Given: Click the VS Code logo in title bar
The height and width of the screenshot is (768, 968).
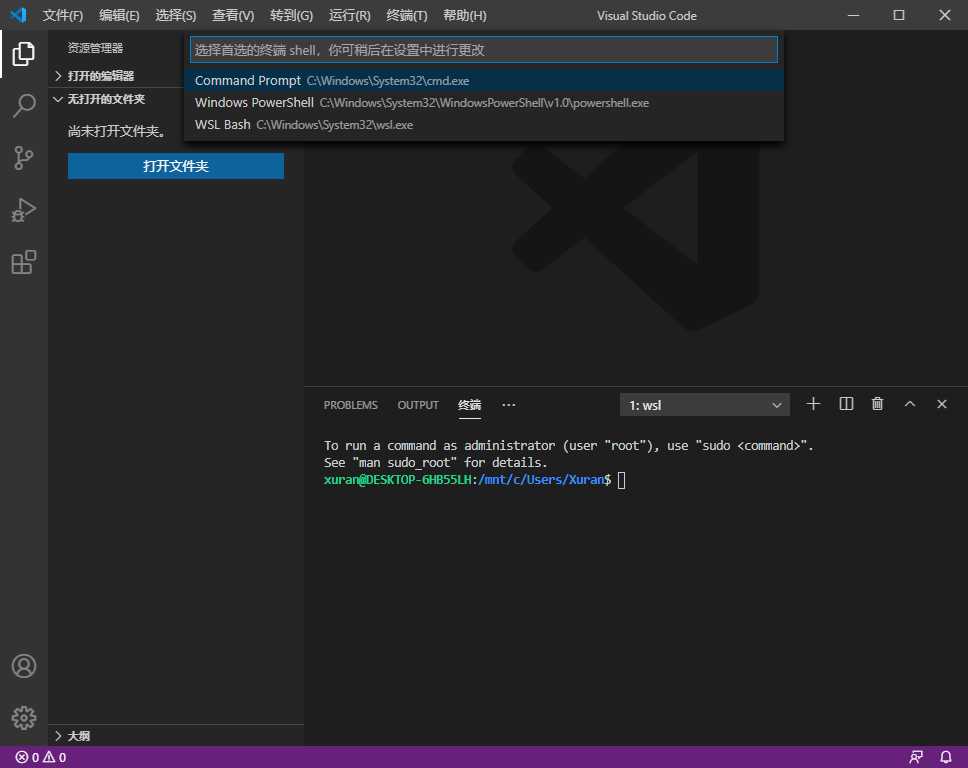Looking at the screenshot, I should [x=19, y=15].
